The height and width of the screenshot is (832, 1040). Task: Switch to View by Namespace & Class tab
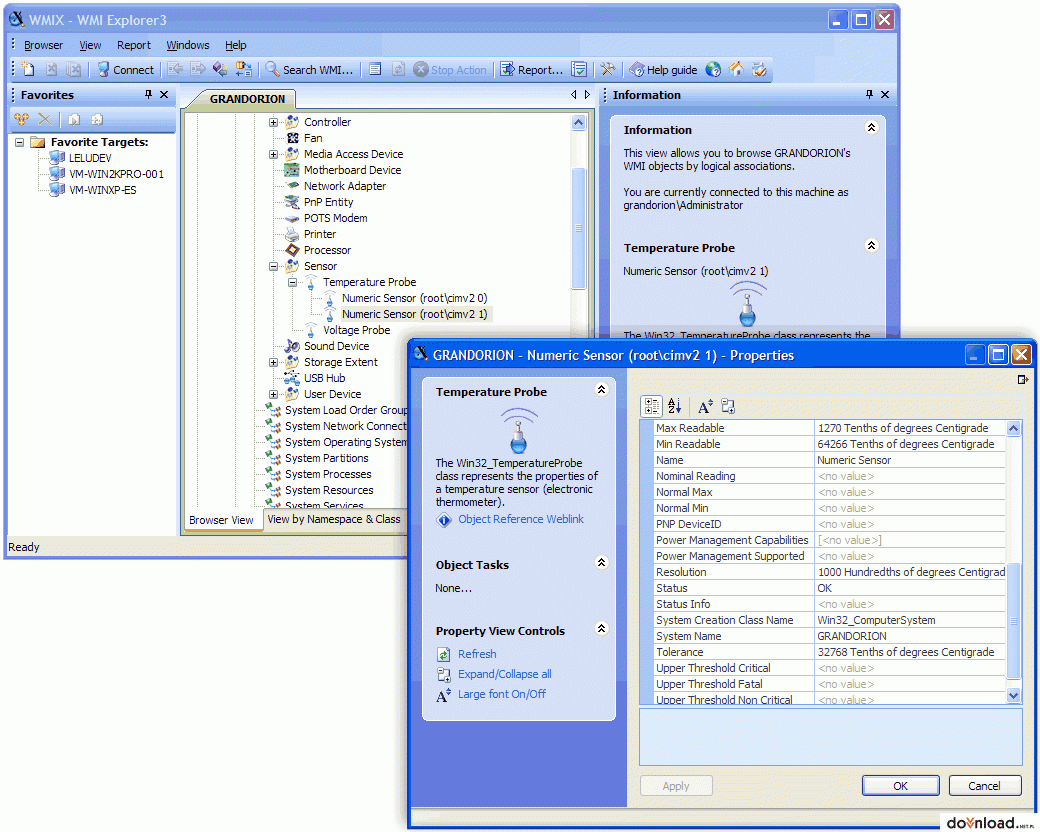[x=334, y=520]
